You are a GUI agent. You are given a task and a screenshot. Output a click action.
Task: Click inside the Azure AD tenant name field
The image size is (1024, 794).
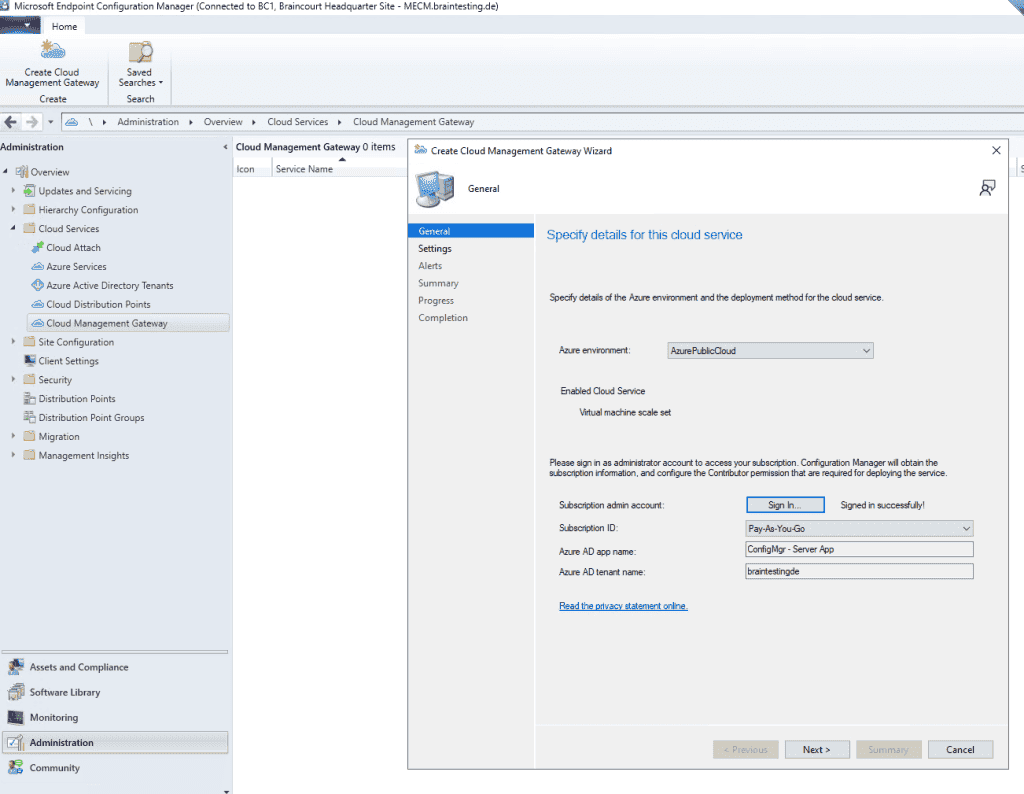tap(859, 570)
